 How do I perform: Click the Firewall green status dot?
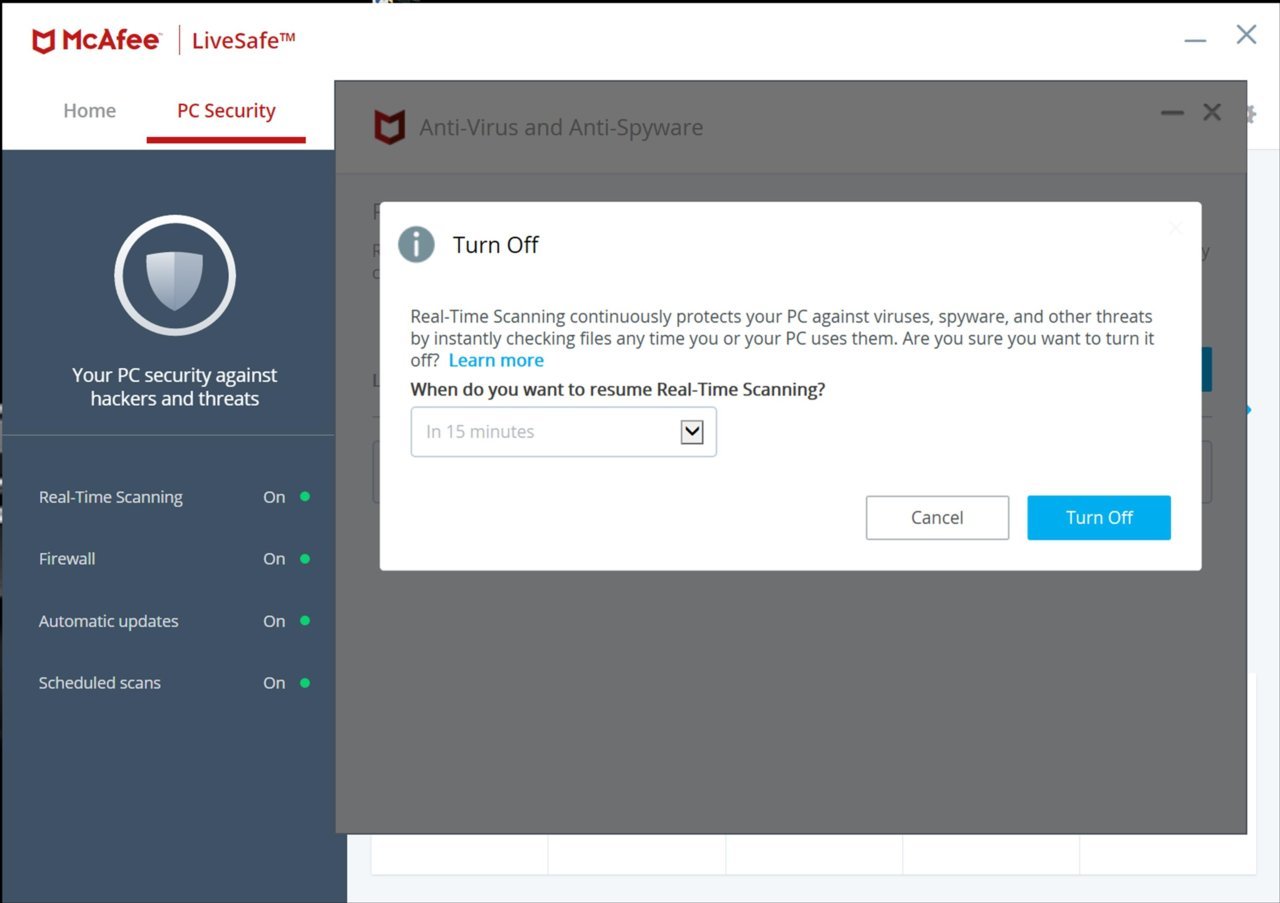click(305, 558)
